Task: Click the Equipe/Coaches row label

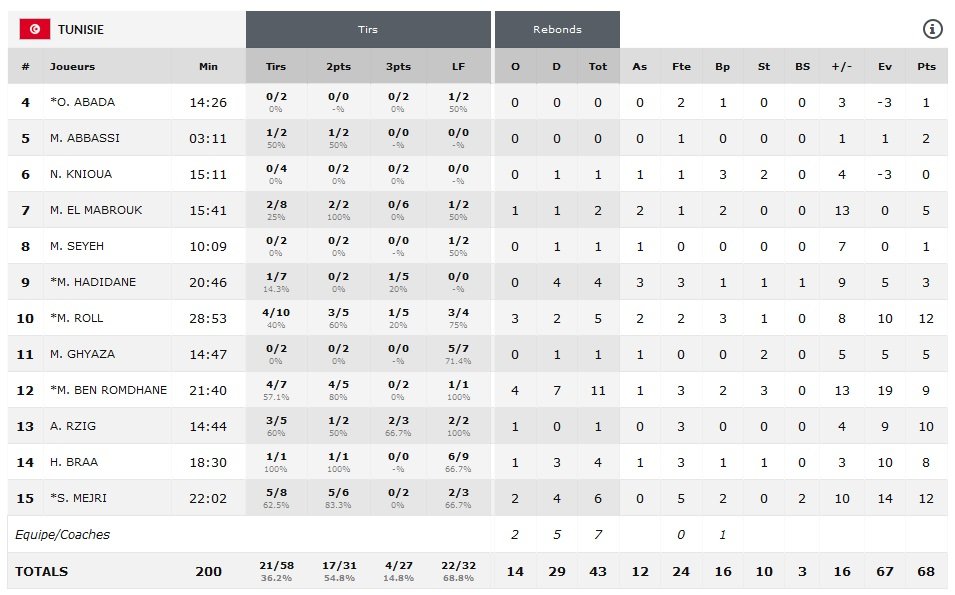Action: coord(62,534)
